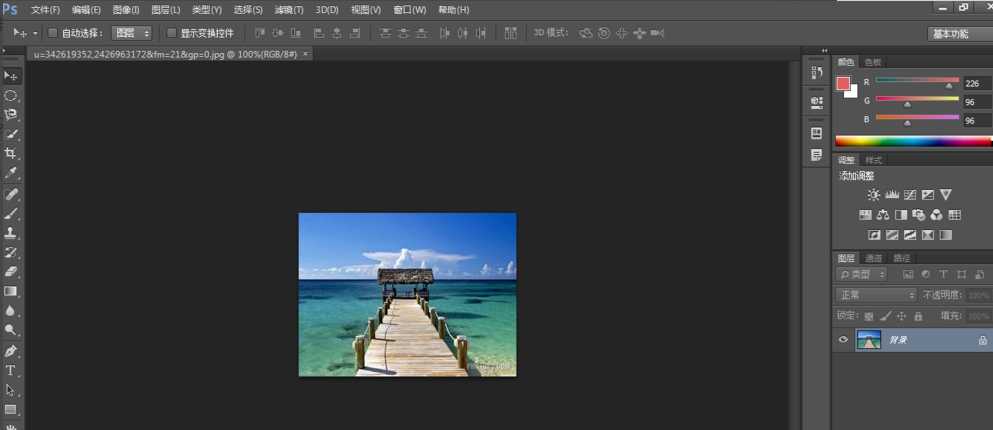Select the Eyedropper tool
The width and height of the screenshot is (993, 430).
(11, 174)
